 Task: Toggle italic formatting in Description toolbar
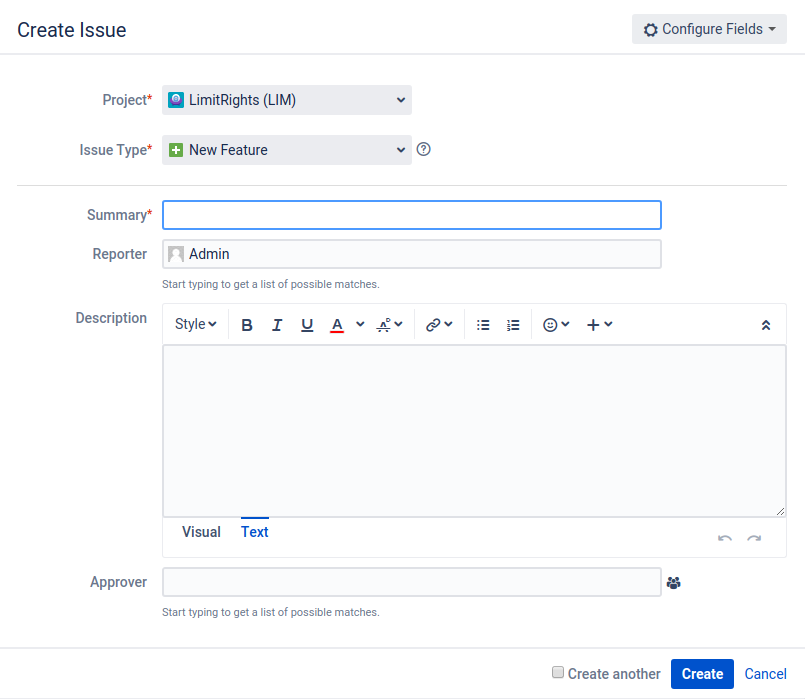click(x=277, y=325)
